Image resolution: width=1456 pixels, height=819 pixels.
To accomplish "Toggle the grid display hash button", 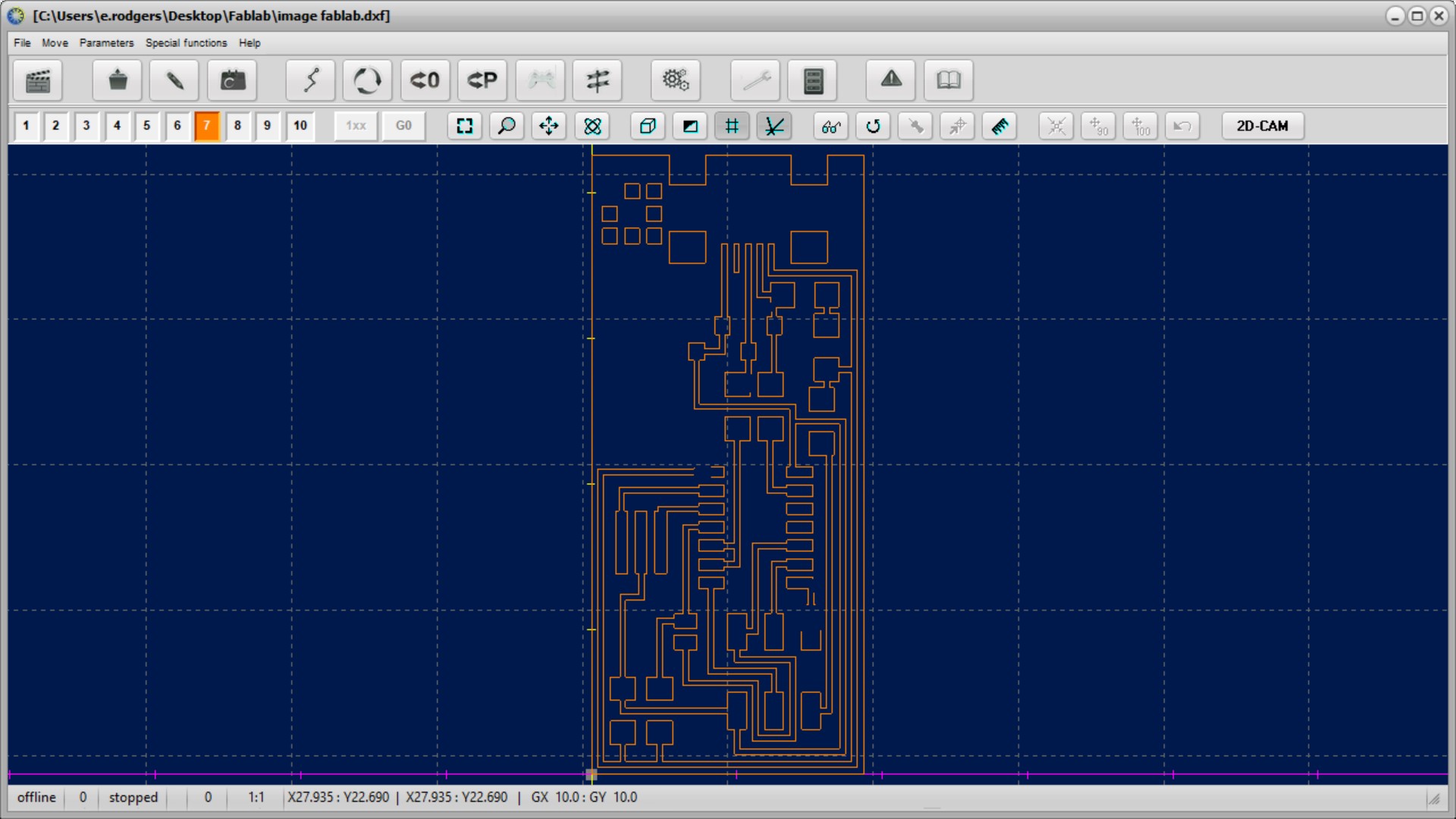I will [732, 126].
